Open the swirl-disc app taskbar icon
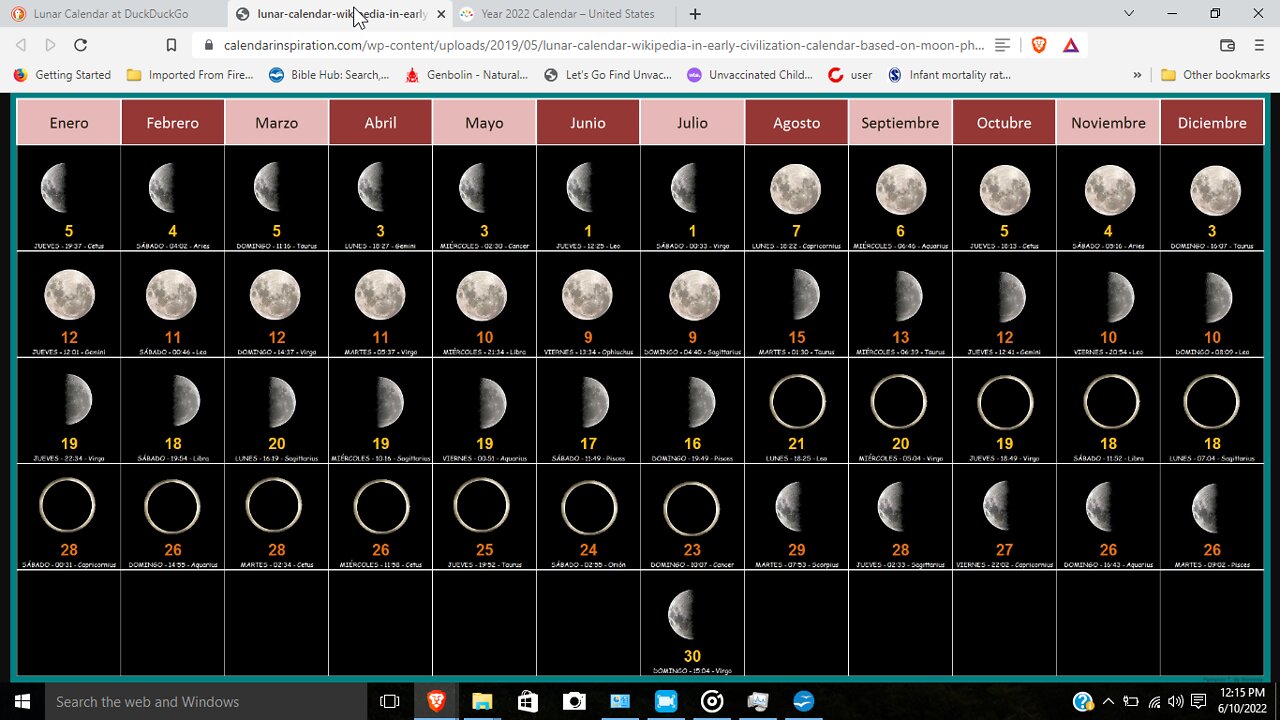The width and height of the screenshot is (1280, 720). [712, 702]
